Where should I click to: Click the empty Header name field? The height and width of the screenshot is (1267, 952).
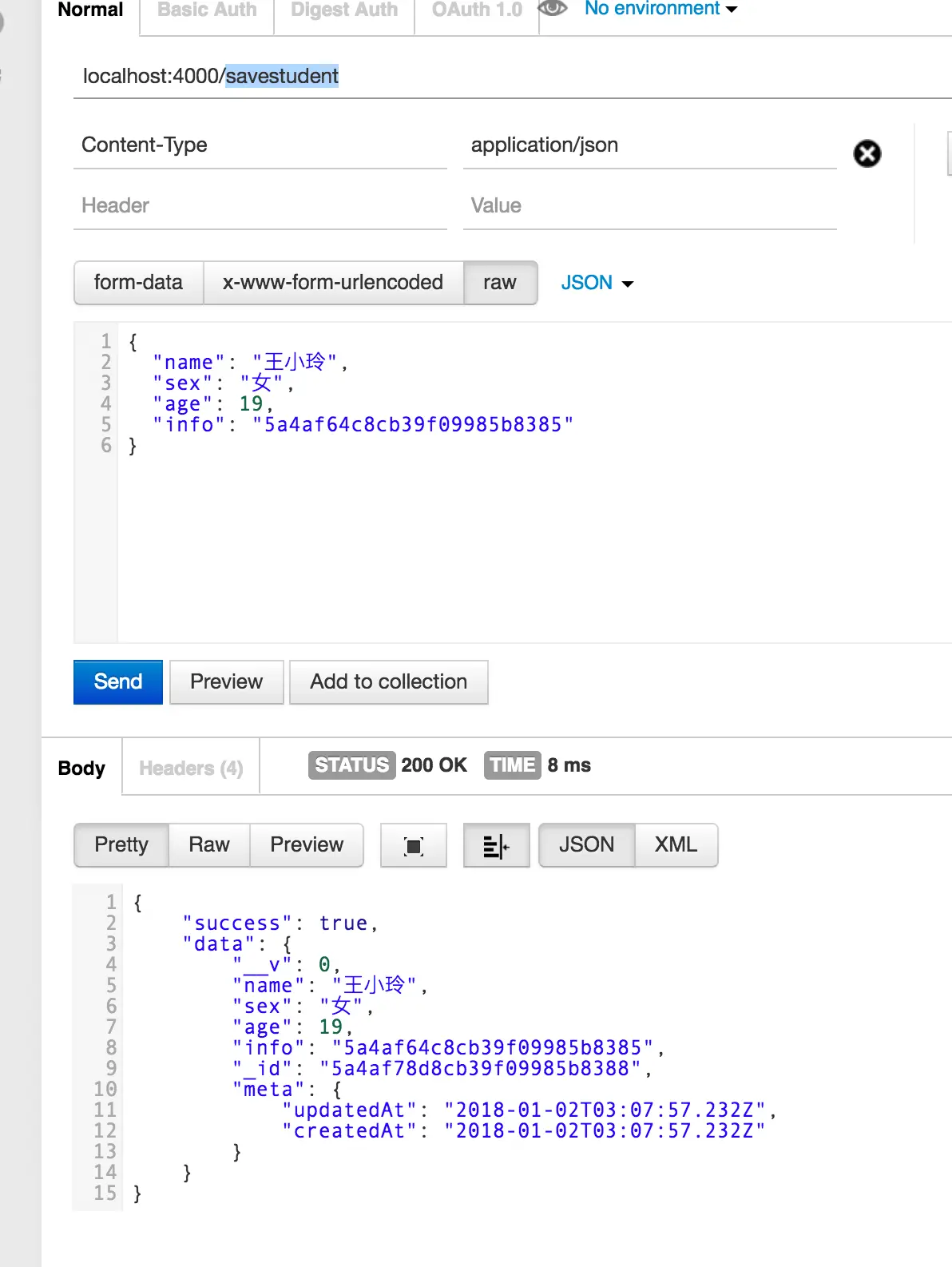click(x=260, y=206)
